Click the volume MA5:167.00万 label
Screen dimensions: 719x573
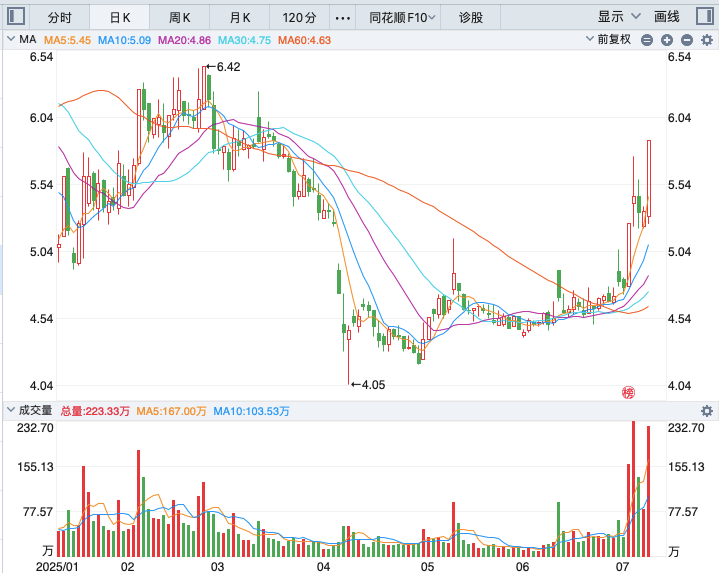tap(171, 411)
